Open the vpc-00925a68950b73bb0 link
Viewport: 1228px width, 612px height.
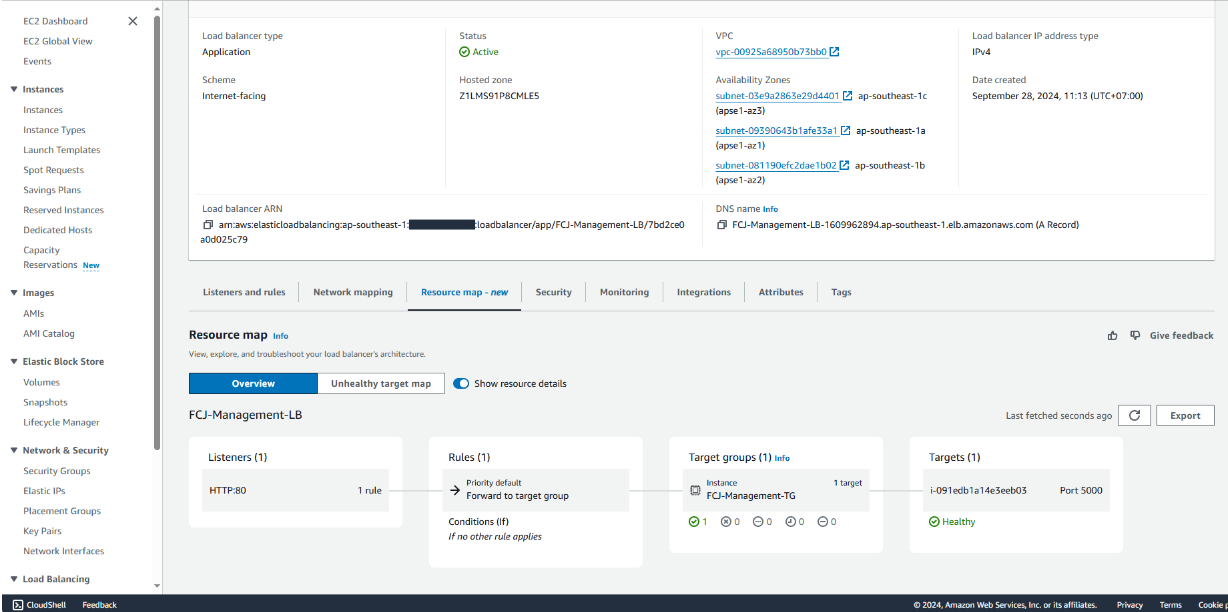(x=771, y=52)
